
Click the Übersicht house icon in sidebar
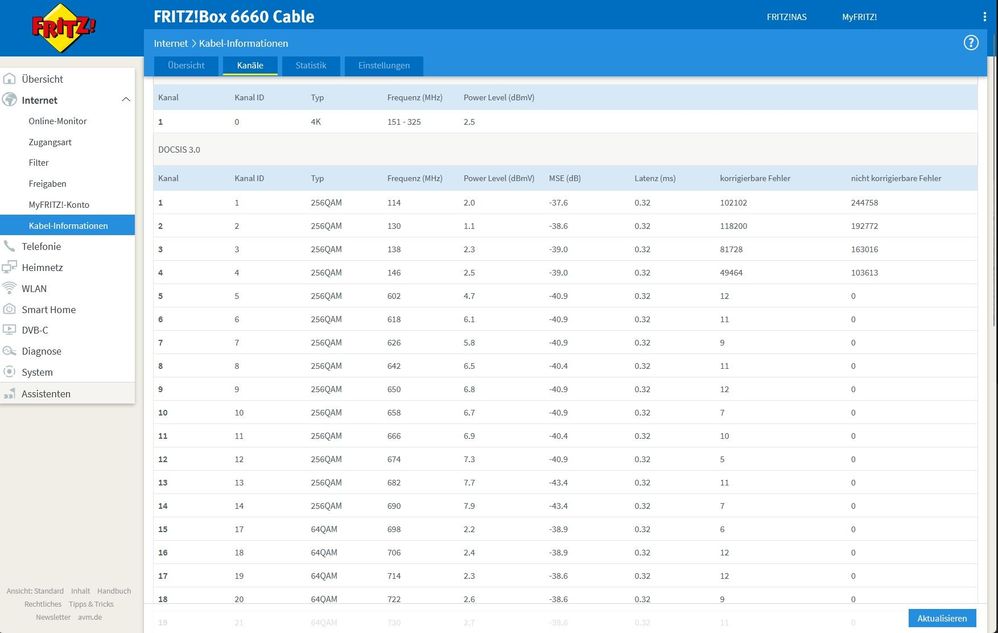[x=10, y=79]
